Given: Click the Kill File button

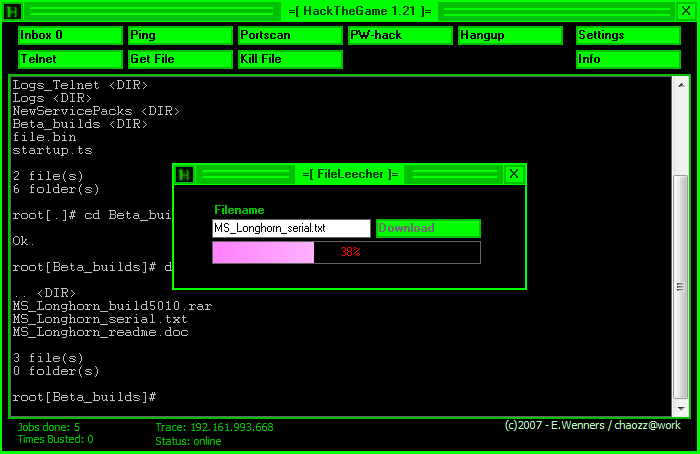Looking at the screenshot, I should pos(290,59).
